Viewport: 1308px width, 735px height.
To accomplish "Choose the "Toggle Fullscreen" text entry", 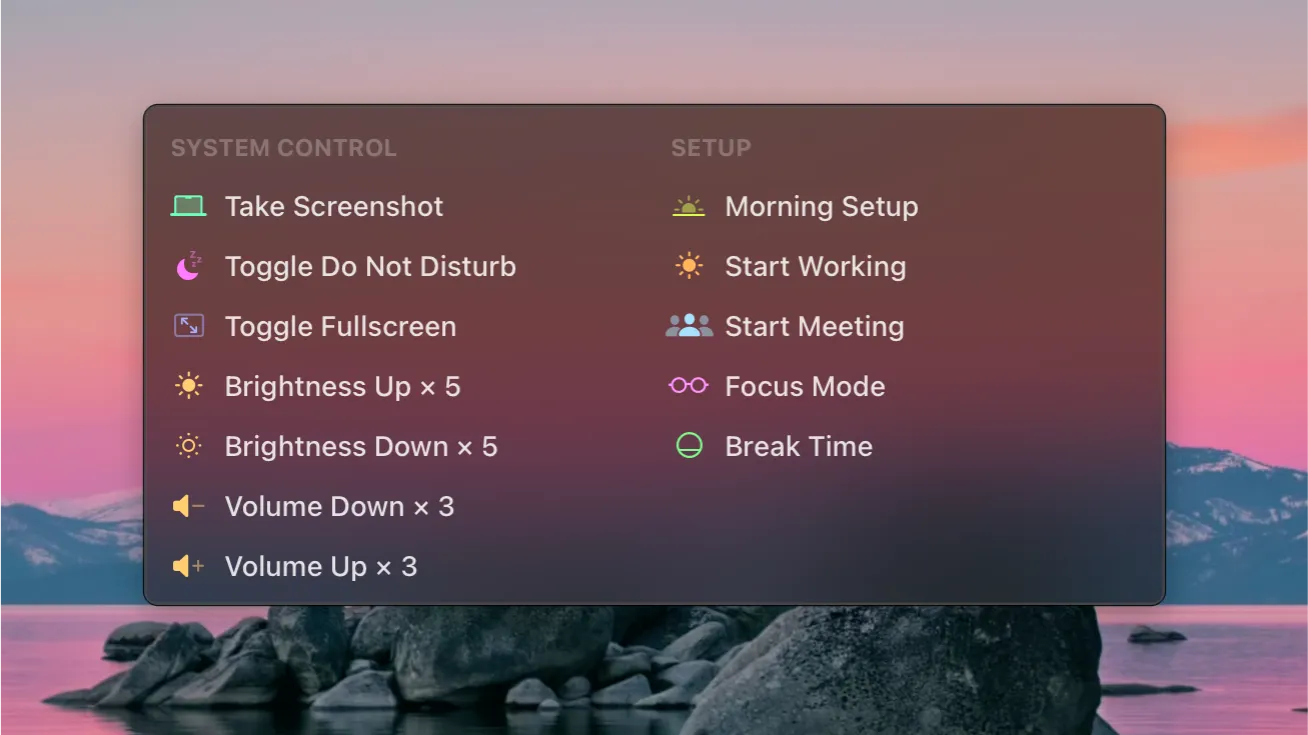I will 340,327.
